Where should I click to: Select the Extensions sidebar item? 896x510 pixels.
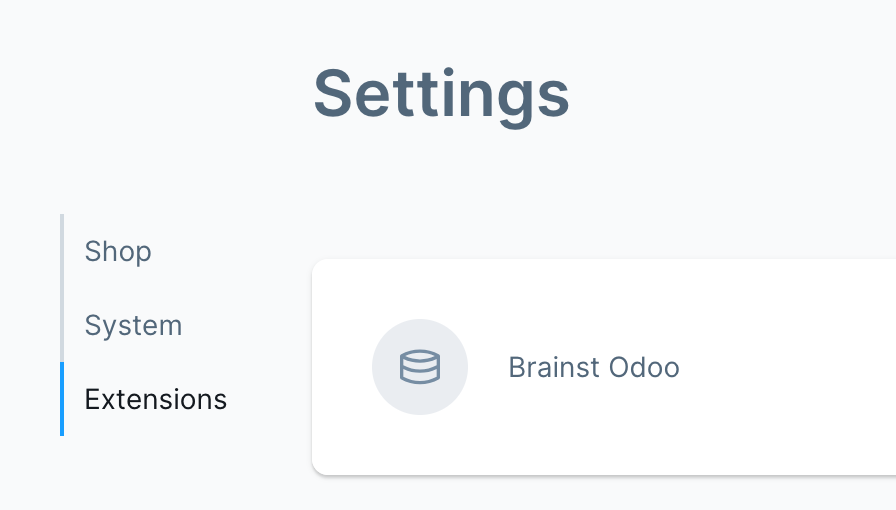[x=155, y=399]
